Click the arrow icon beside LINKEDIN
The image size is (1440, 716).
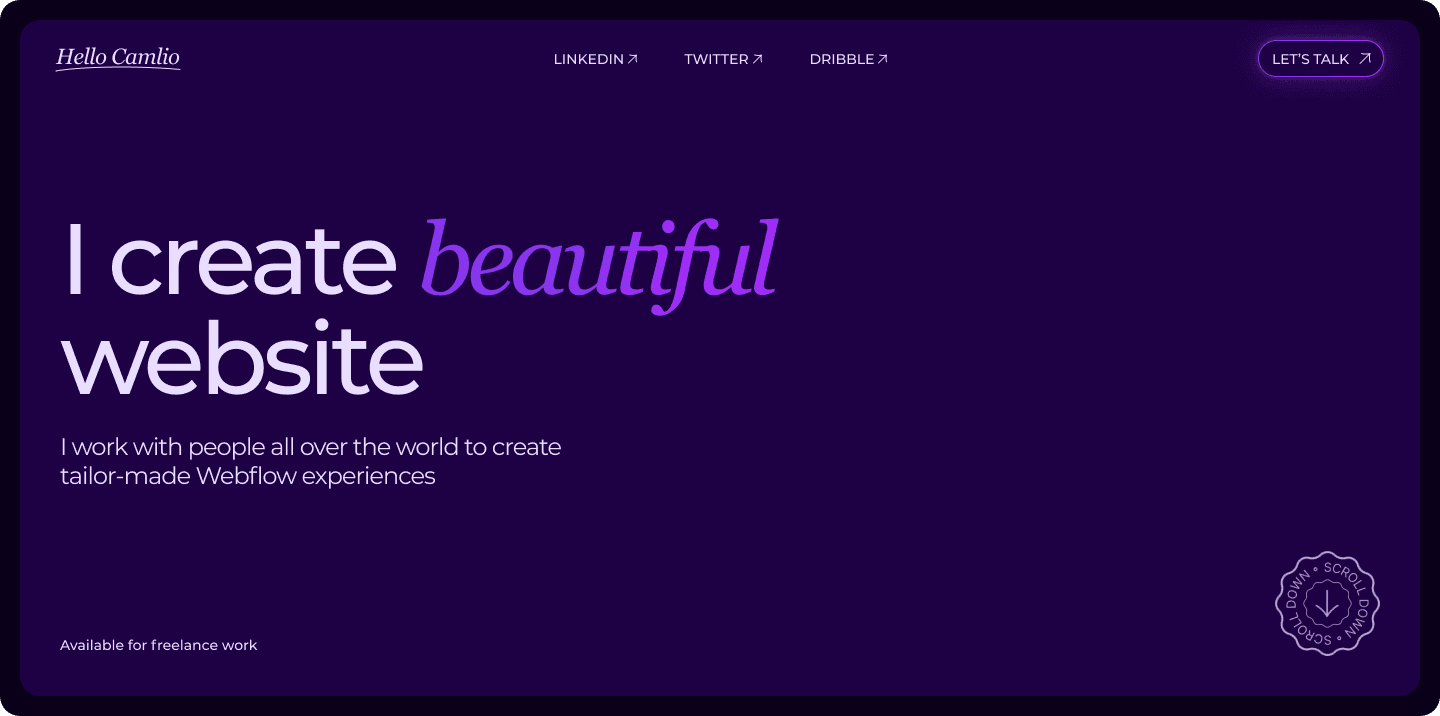(x=633, y=59)
